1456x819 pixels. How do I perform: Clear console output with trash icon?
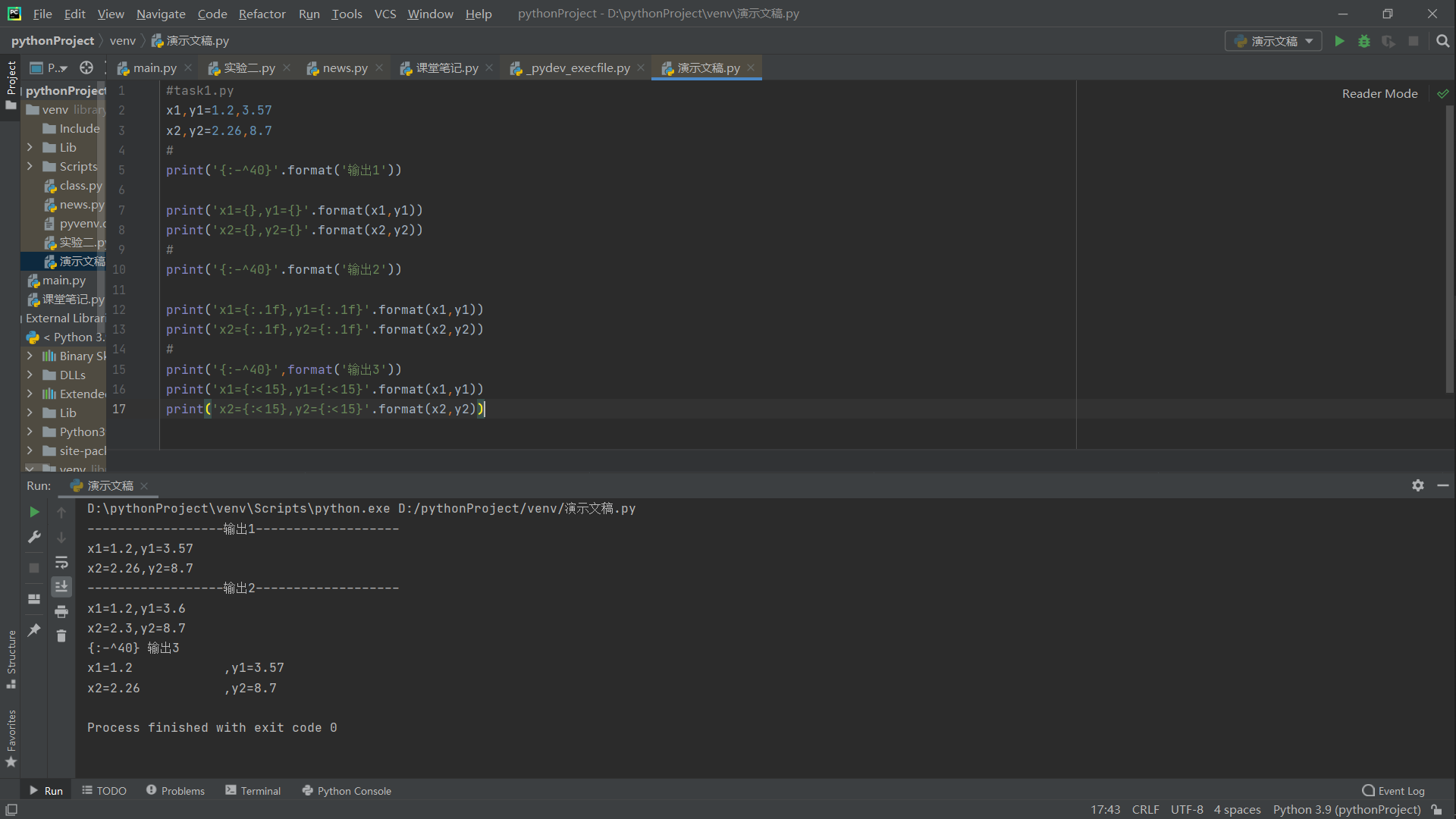tap(61, 635)
